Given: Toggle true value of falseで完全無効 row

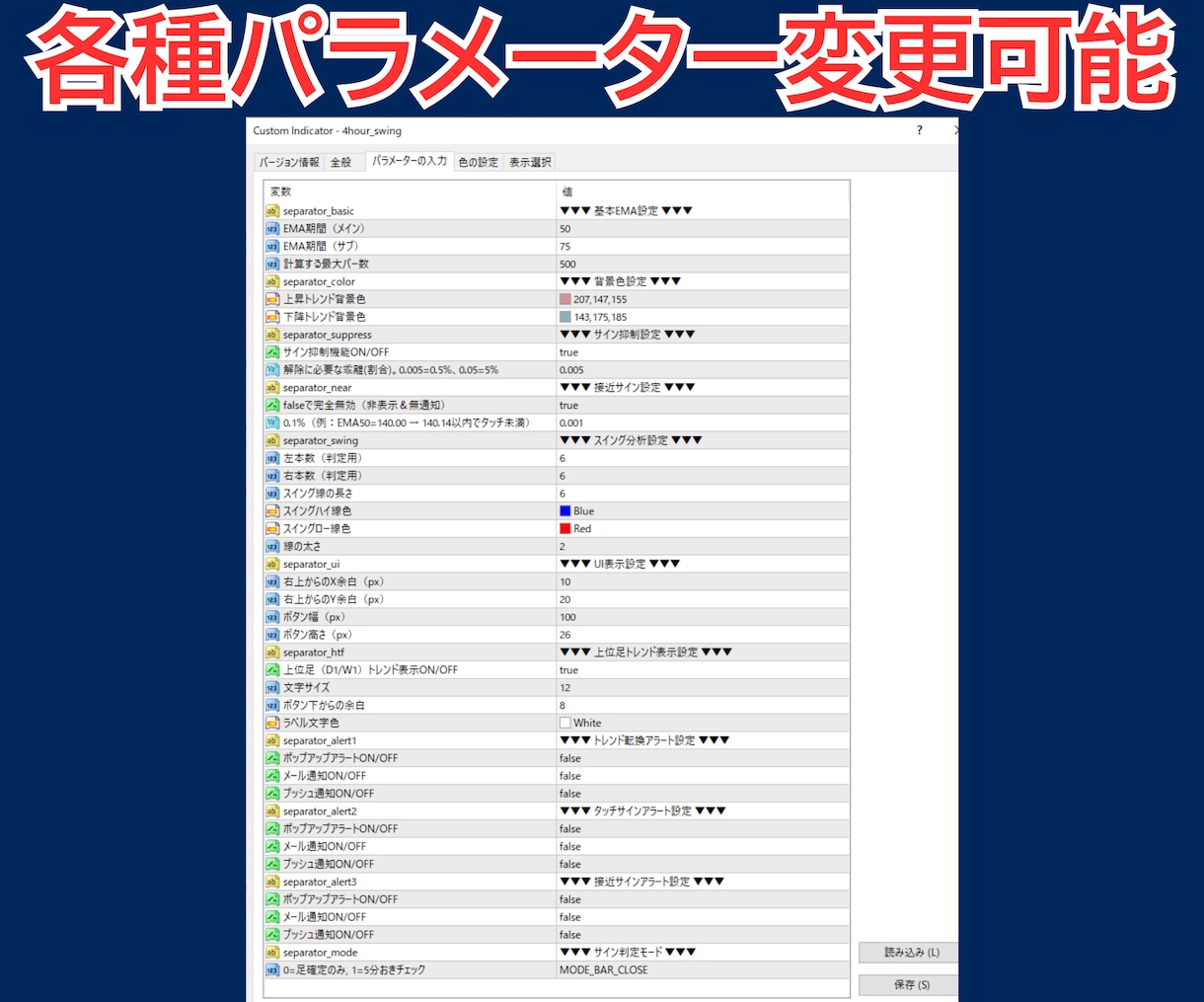Looking at the screenshot, I should (x=703, y=406).
